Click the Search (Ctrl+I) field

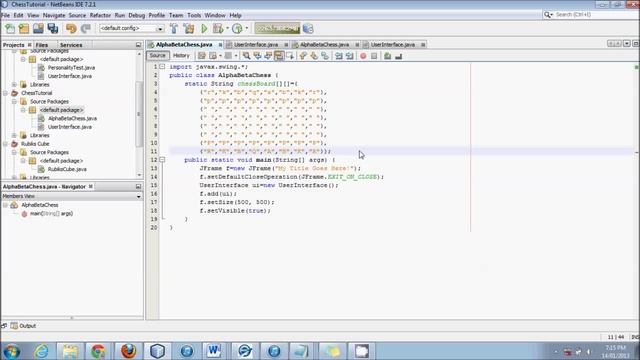pyautogui.click(x=590, y=15)
